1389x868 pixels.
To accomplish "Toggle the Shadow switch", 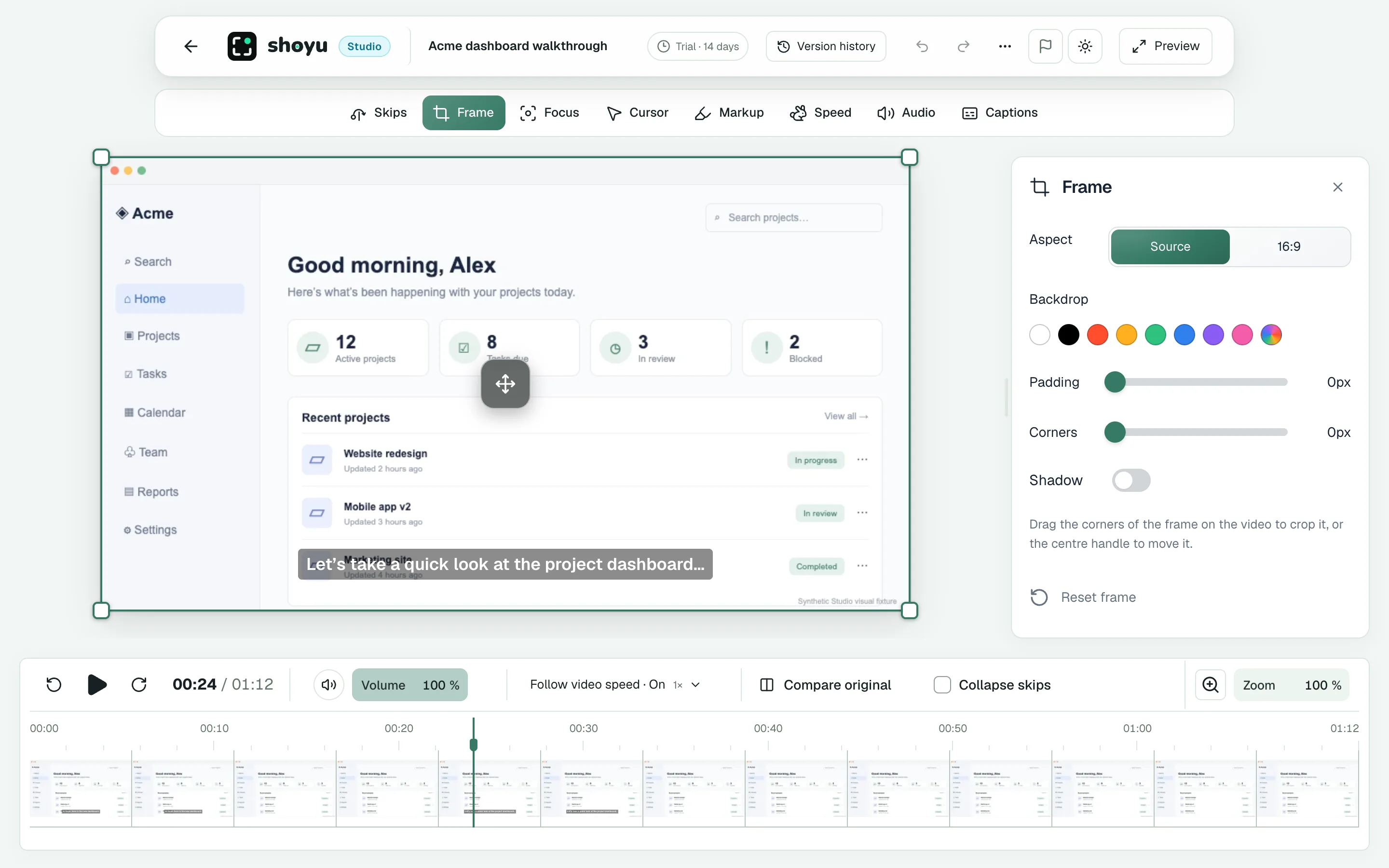I will [1130, 480].
